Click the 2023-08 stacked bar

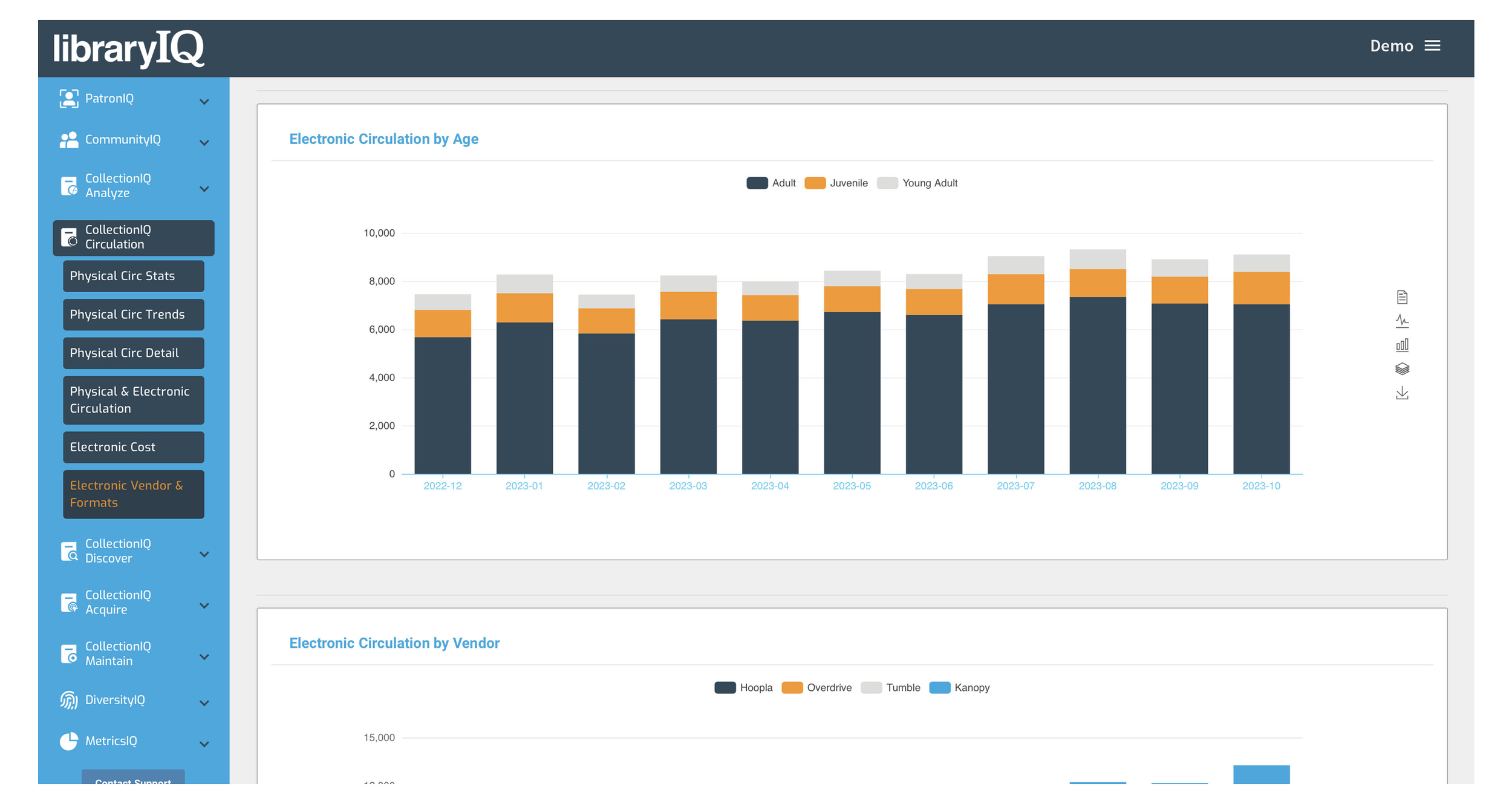pyautogui.click(x=1097, y=363)
